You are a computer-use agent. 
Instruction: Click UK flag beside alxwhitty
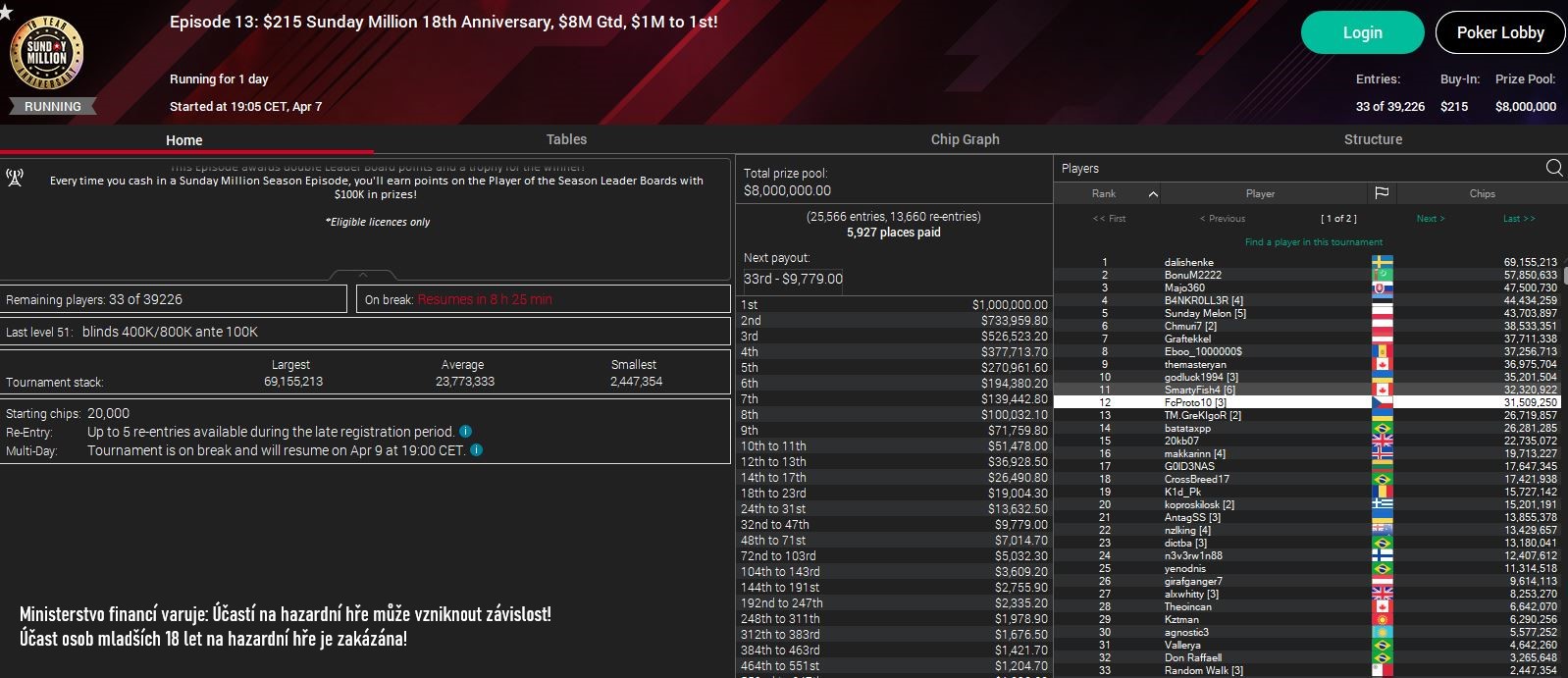point(1382,594)
